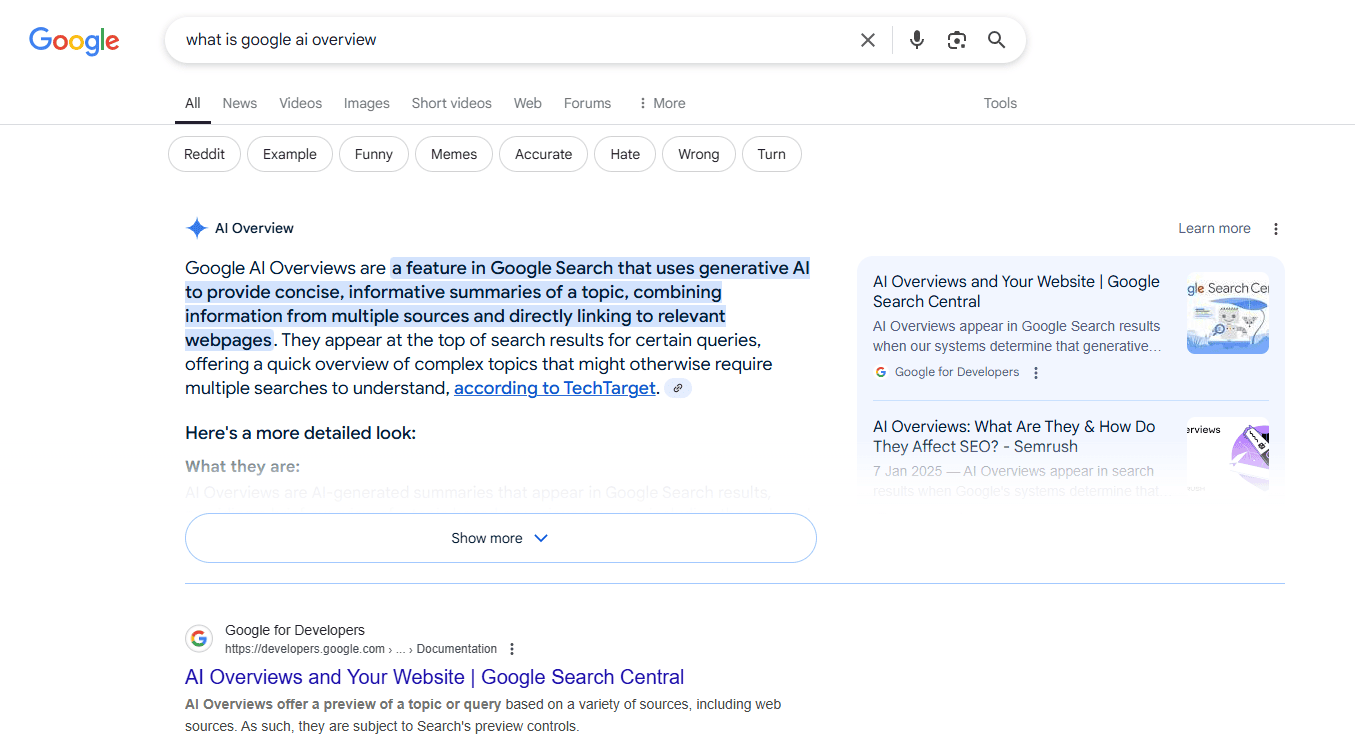Select the All results tab

coord(193,103)
